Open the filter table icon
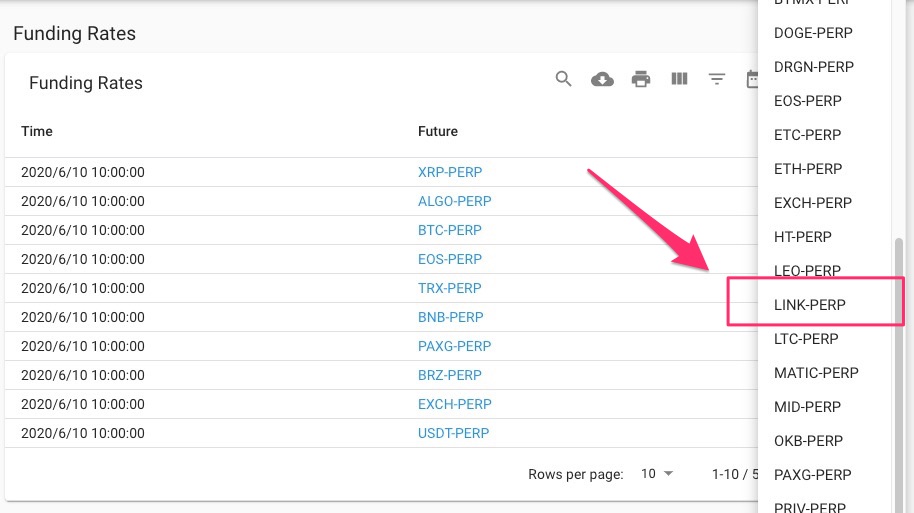914x513 pixels. 717,79
